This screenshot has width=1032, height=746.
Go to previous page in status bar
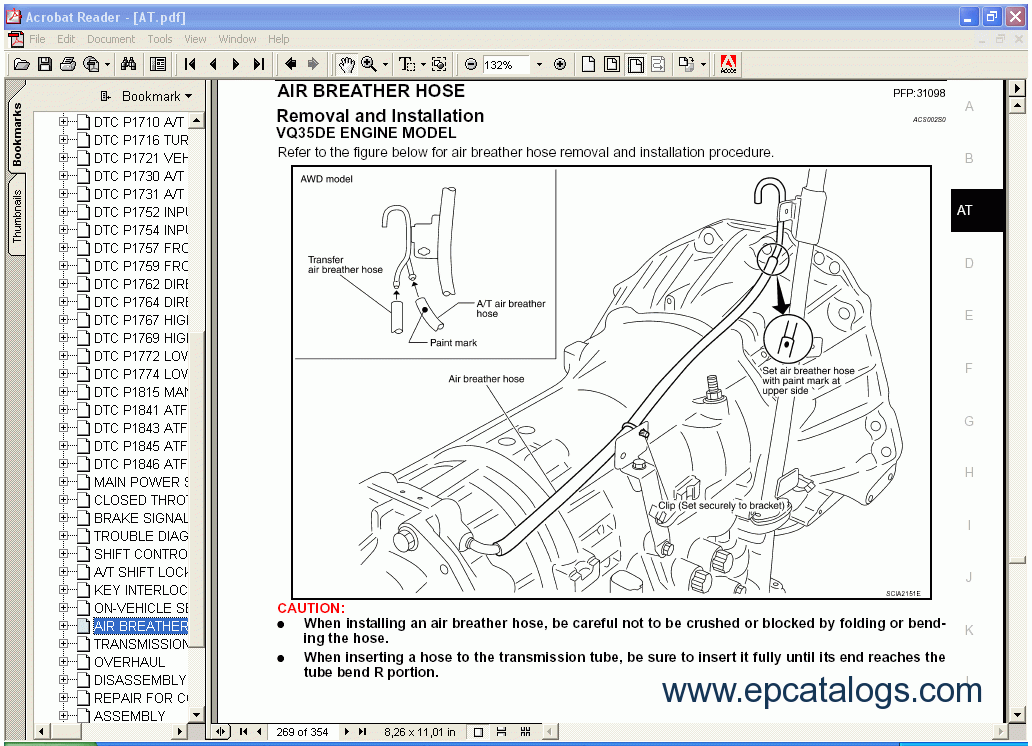point(259,732)
